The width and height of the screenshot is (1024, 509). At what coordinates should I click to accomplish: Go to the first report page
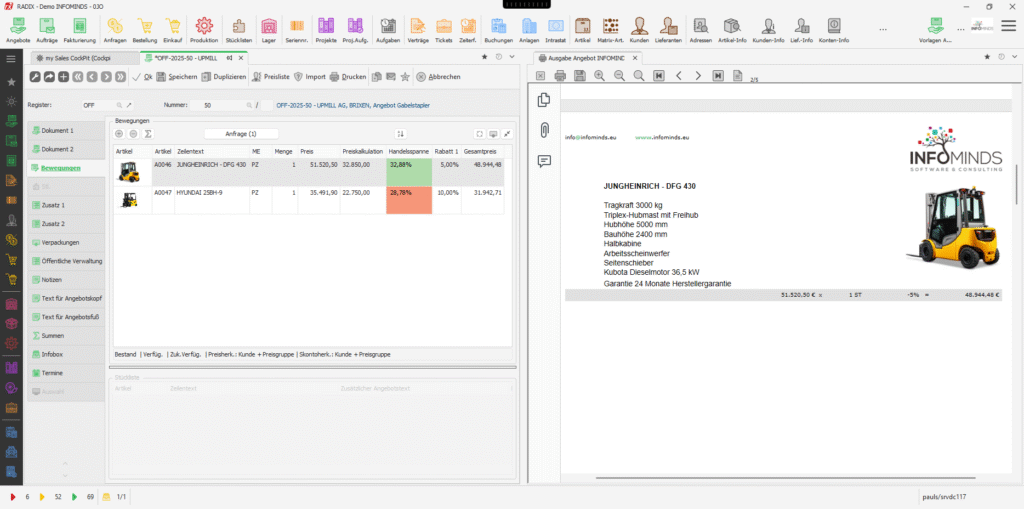(659, 76)
